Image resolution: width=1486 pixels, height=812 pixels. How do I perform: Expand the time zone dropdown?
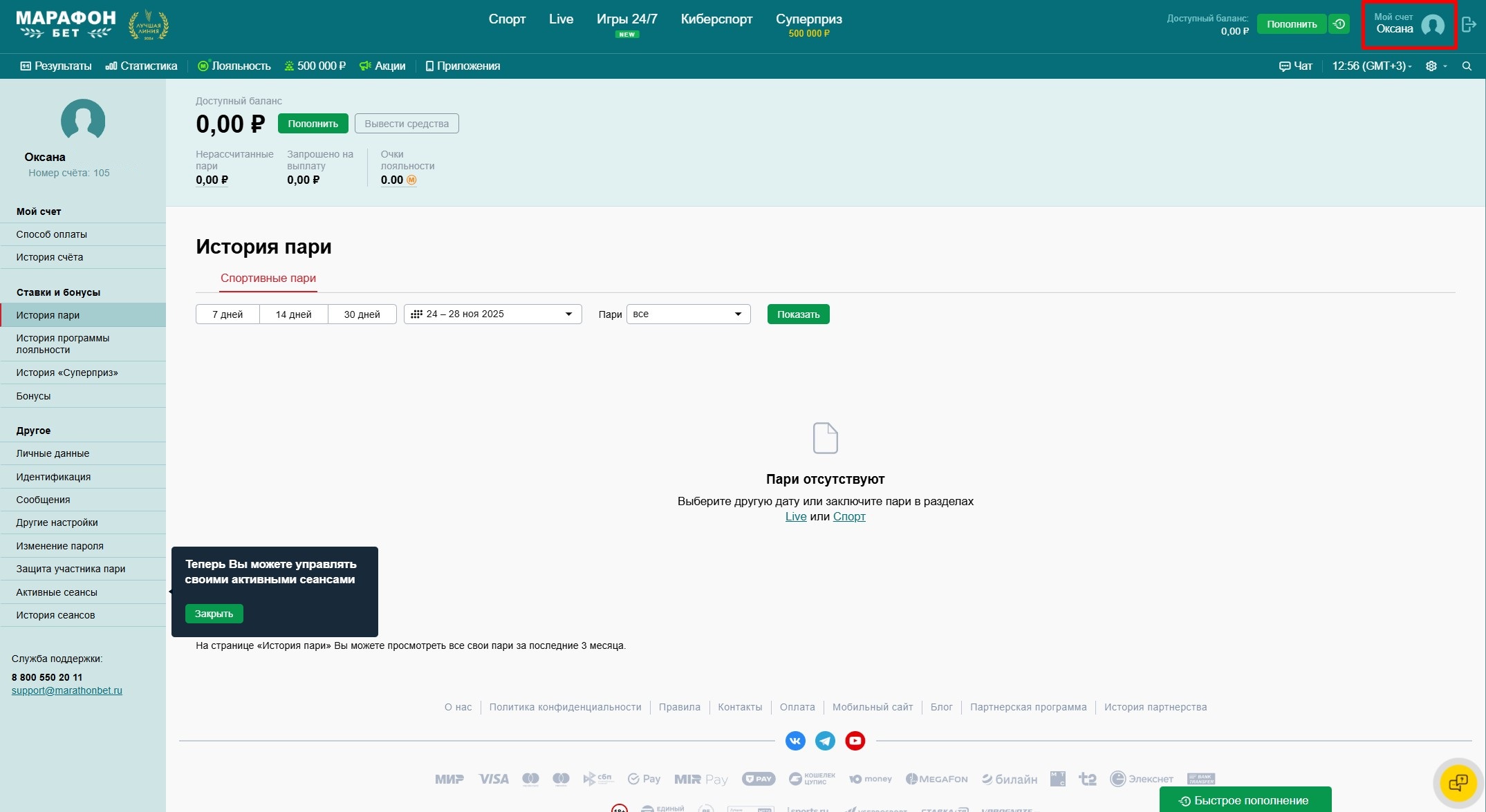click(1372, 66)
